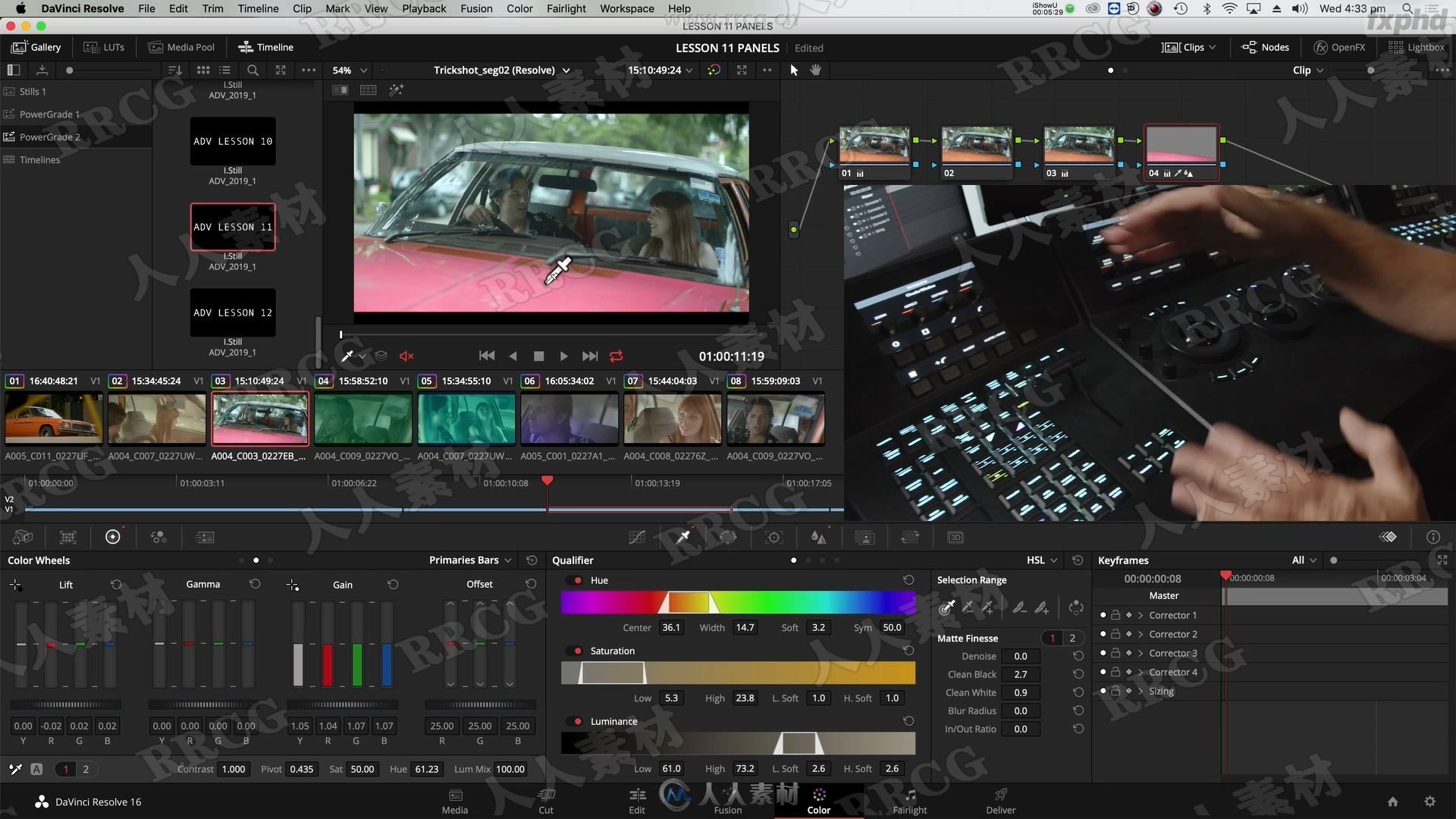Open the Color Match palette icon
1456x819 pixels.
pyautogui.click(x=68, y=537)
